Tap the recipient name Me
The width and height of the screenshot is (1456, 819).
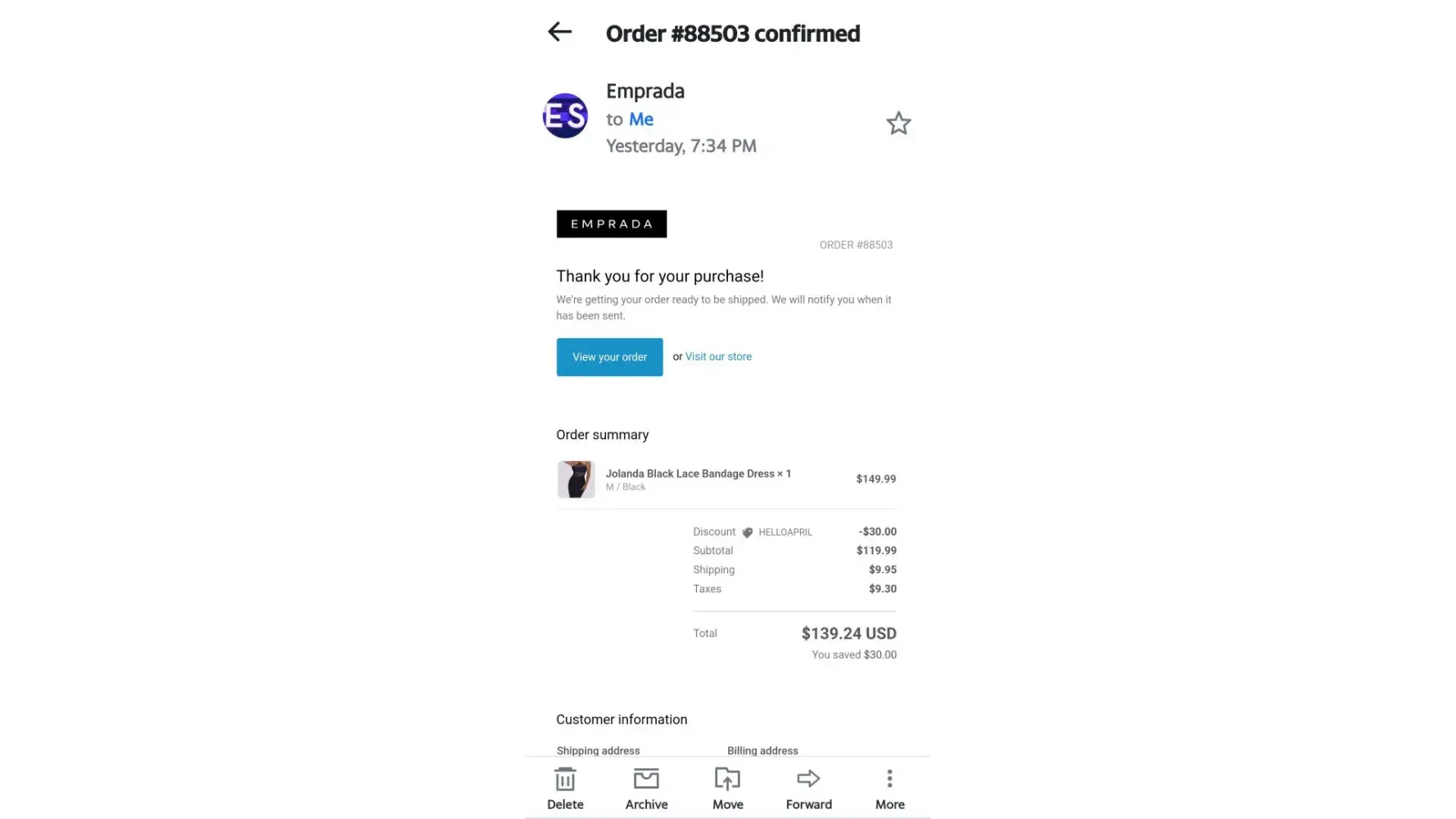[x=640, y=120]
